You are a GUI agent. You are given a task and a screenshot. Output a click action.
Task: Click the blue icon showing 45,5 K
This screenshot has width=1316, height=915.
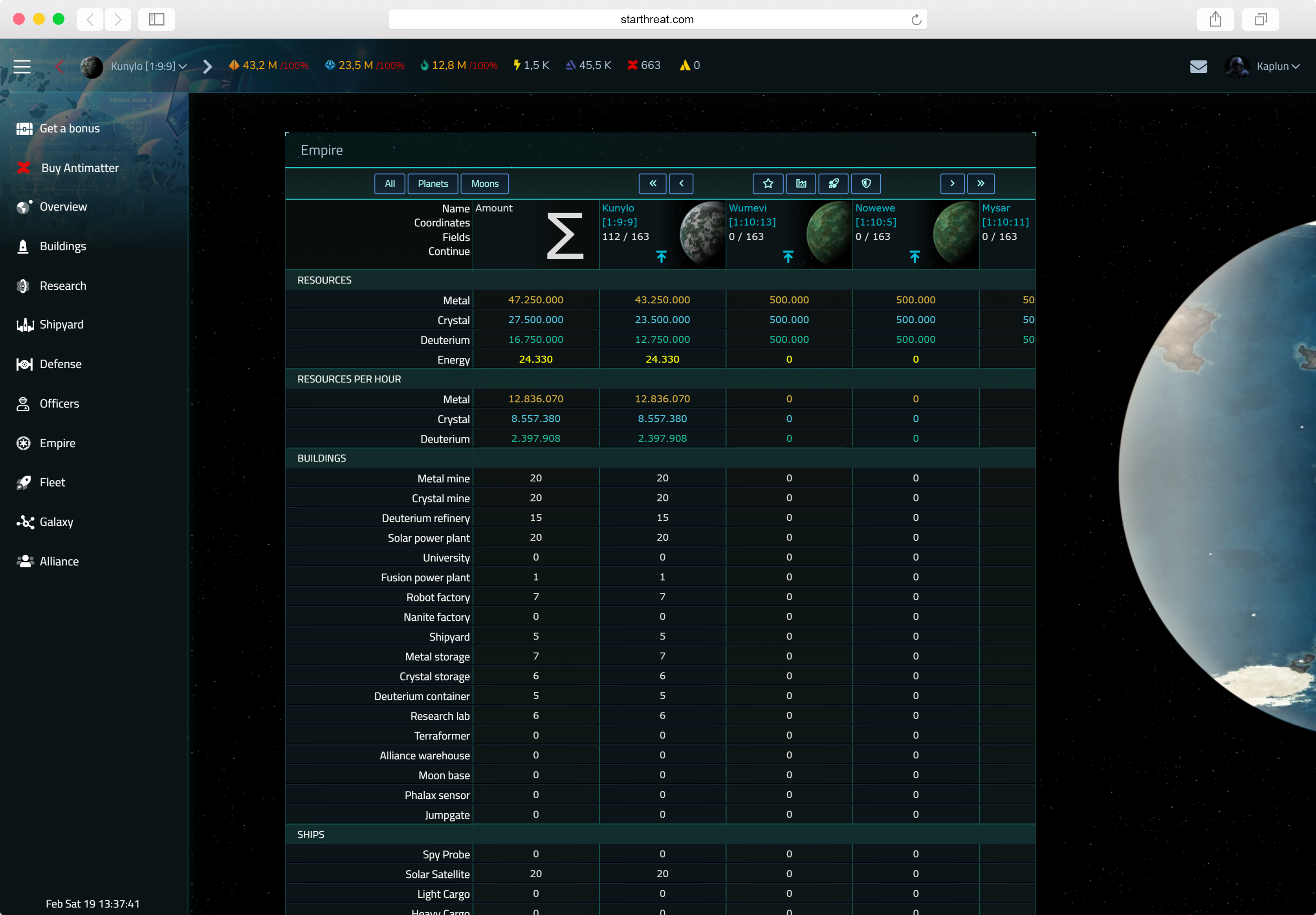570,65
